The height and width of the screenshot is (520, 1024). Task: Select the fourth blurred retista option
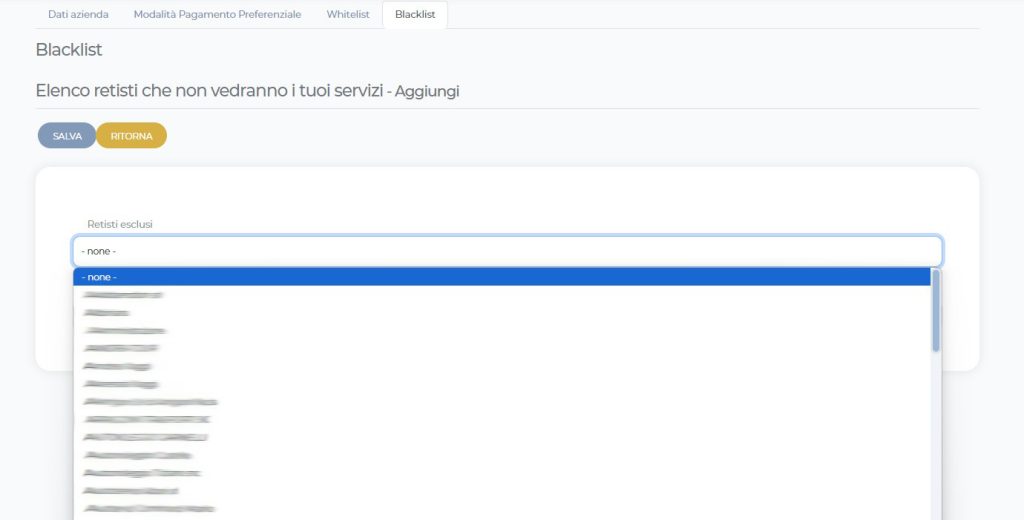[x=122, y=349]
